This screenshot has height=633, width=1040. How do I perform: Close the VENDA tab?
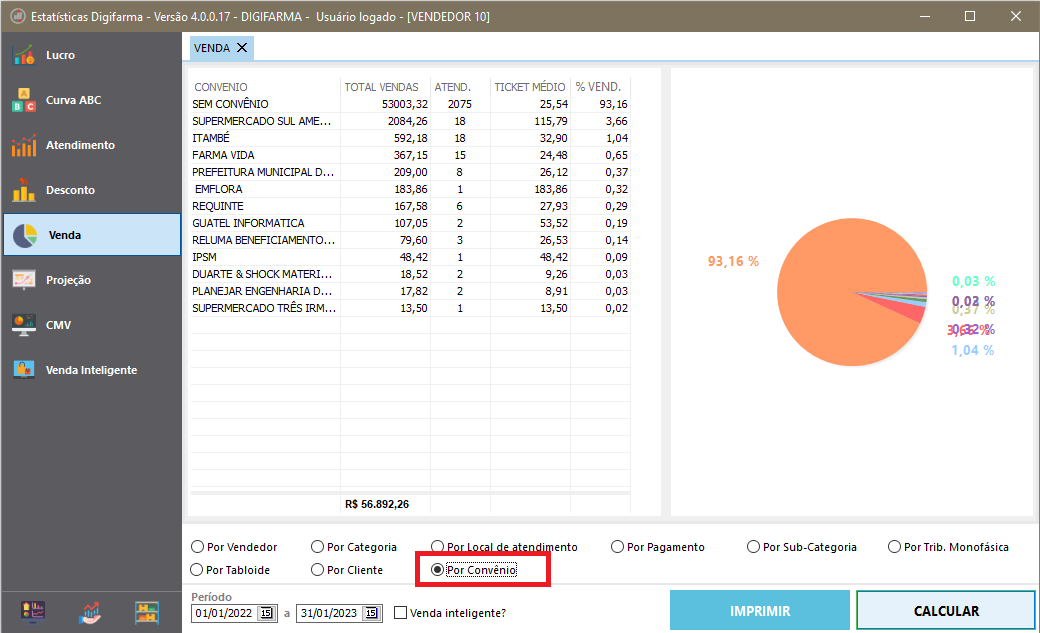[x=242, y=47]
